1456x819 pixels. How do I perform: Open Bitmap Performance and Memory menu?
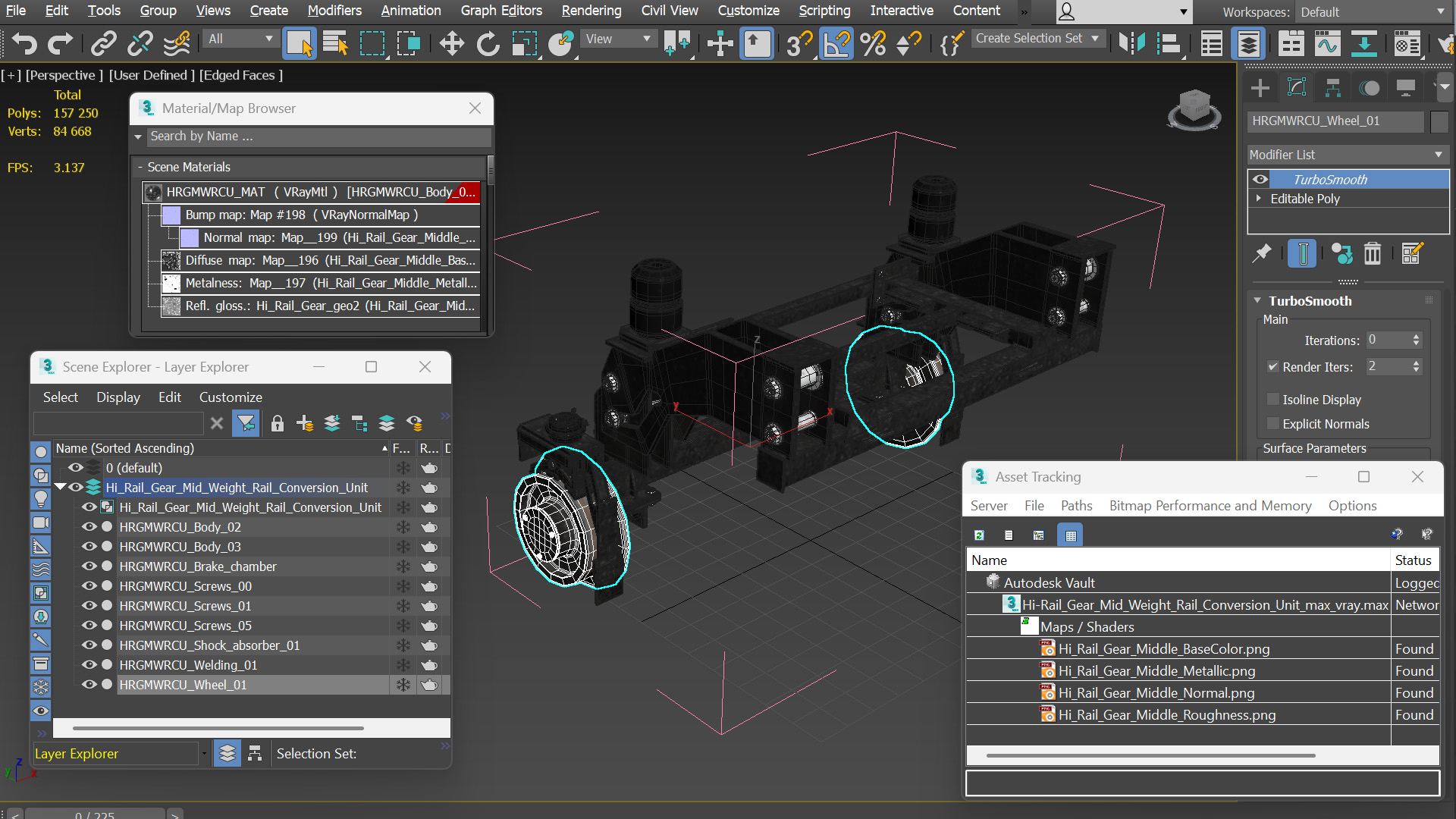(x=1210, y=506)
